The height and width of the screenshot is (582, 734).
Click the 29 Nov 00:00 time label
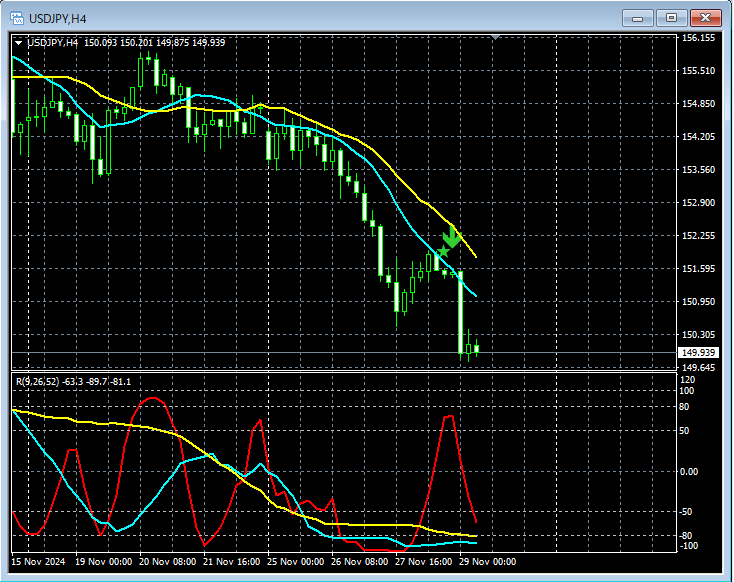click(488, 562)
